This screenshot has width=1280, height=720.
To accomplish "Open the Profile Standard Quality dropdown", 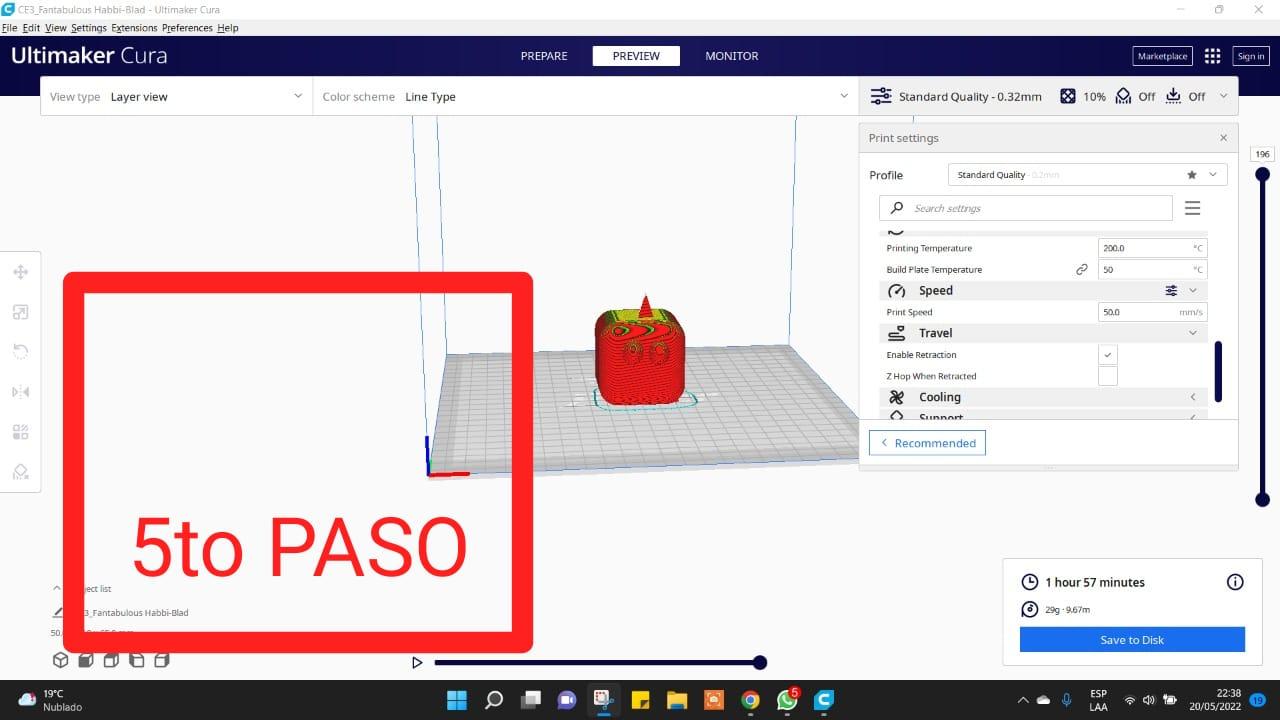I will coord(1087,175).
